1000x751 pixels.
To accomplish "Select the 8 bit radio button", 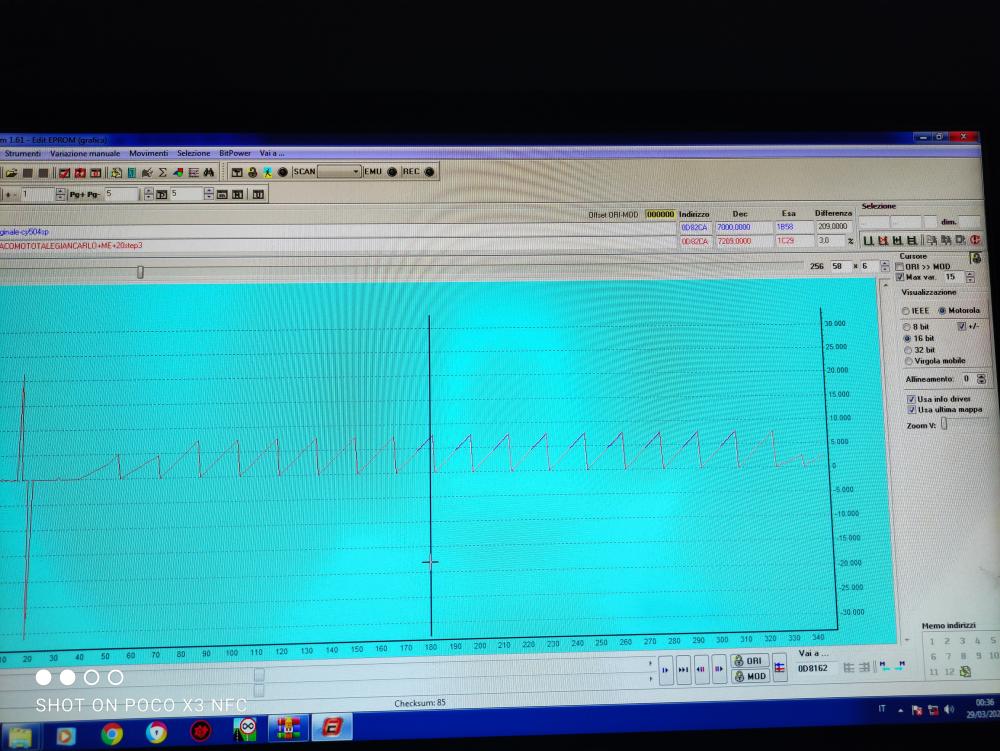I will tap(907, 327).
